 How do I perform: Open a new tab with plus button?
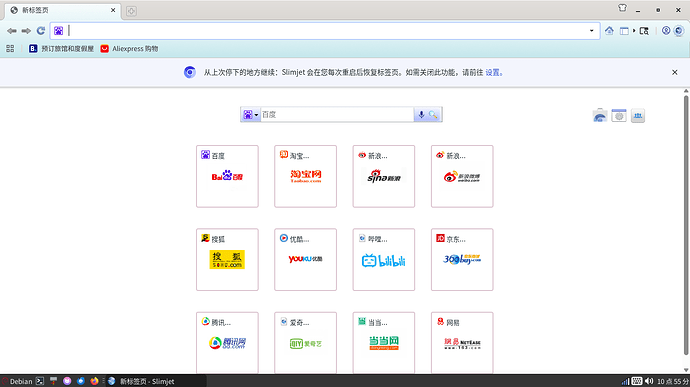pos(131,11)
